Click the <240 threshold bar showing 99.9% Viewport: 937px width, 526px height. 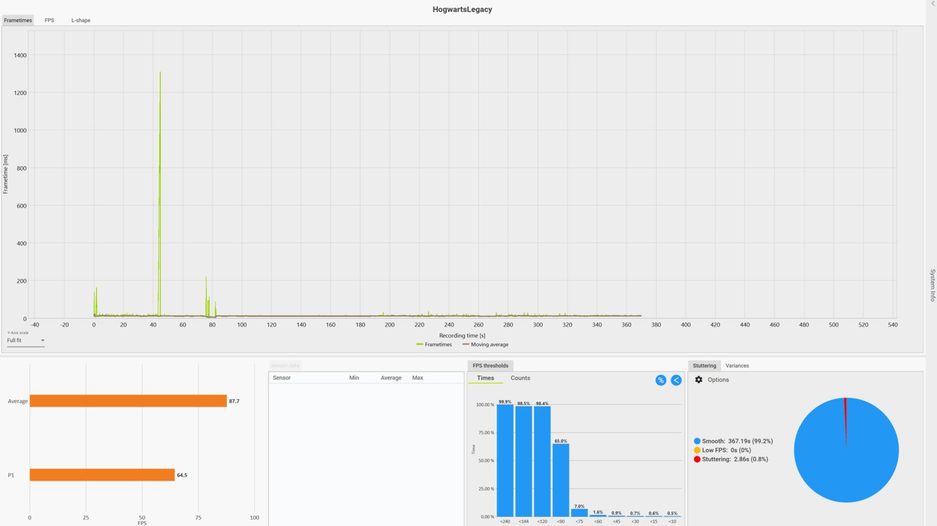coord(505,461)
